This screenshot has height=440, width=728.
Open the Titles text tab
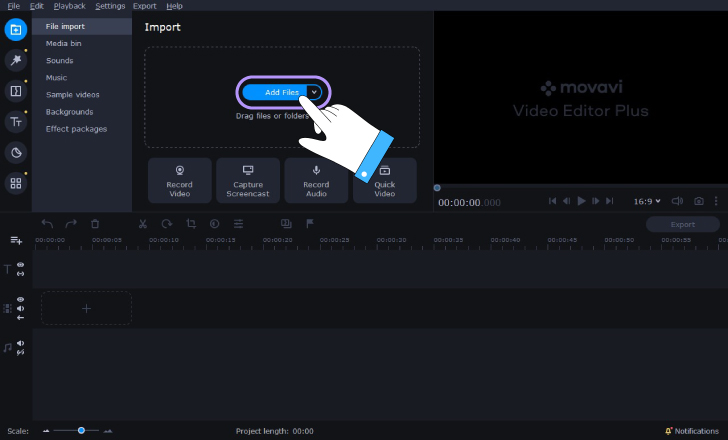coord(16,122)
